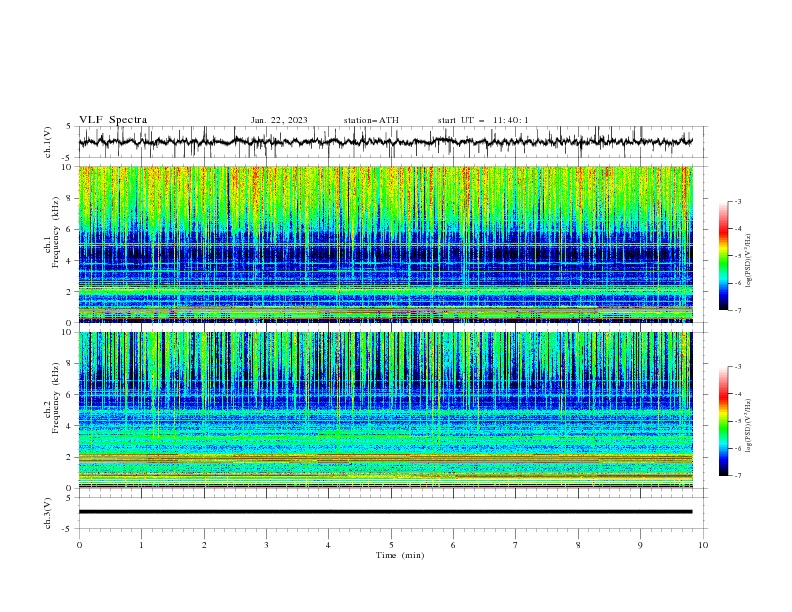792x612 pixels.
Task: Click the "ch.3(V)" axis label
Action: pos(48,513)
